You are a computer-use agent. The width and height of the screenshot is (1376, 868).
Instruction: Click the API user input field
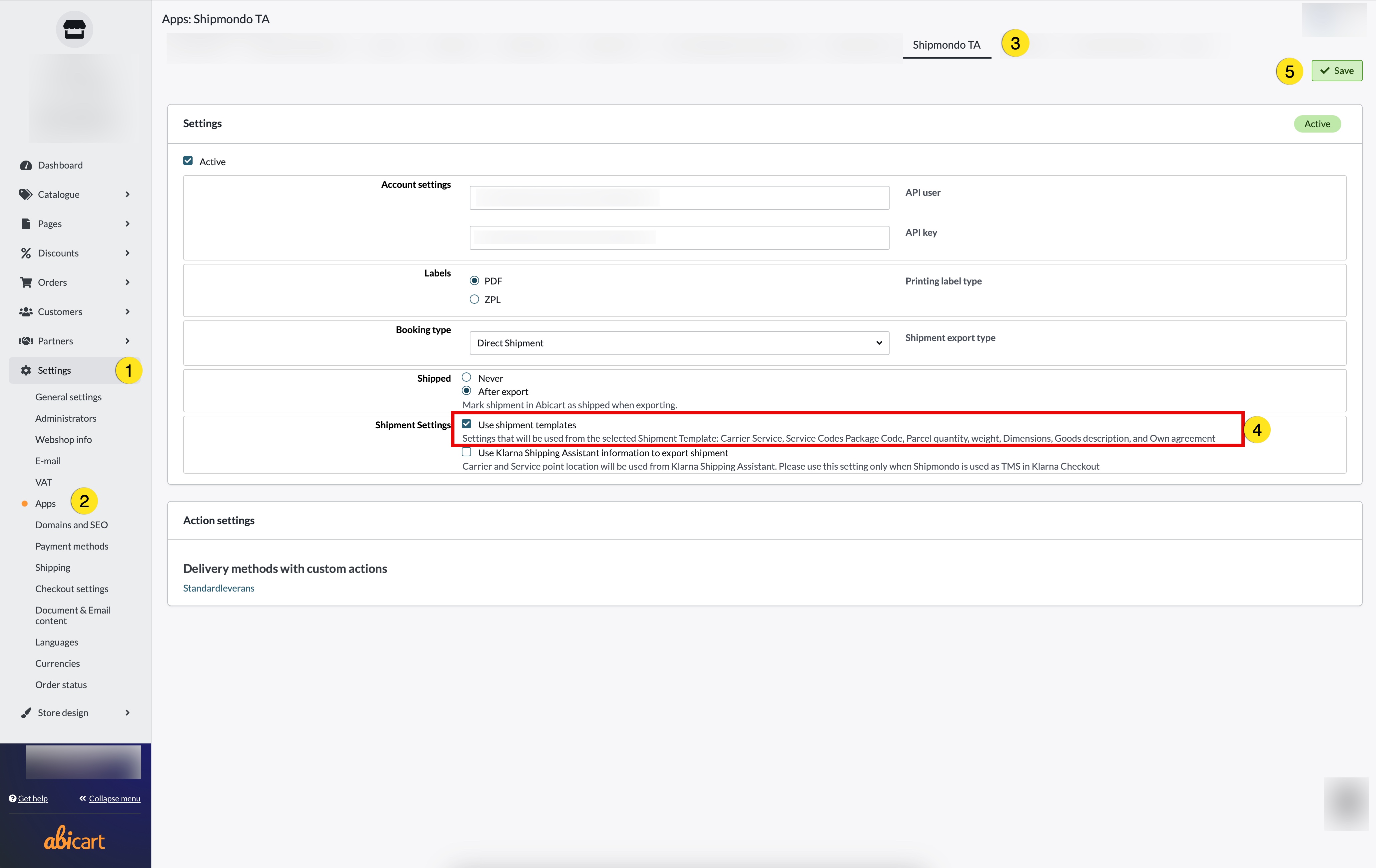(x=679, y=198)
